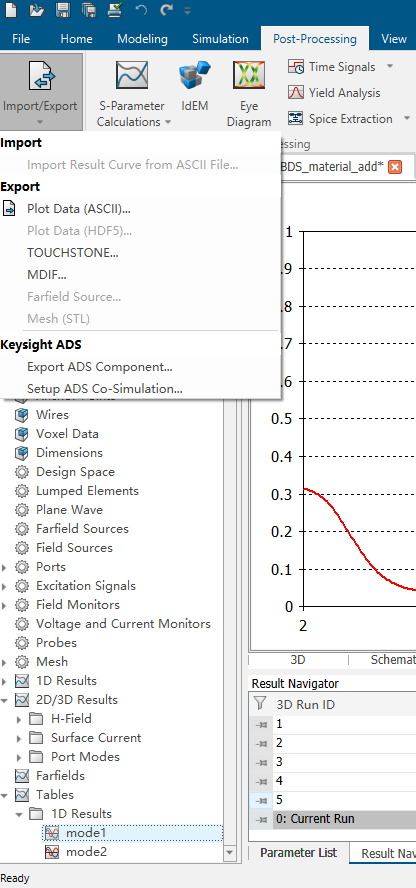Screen dimensions: 416x888
Task: Click the IdEM icon
Action: (x=195, y=76)
